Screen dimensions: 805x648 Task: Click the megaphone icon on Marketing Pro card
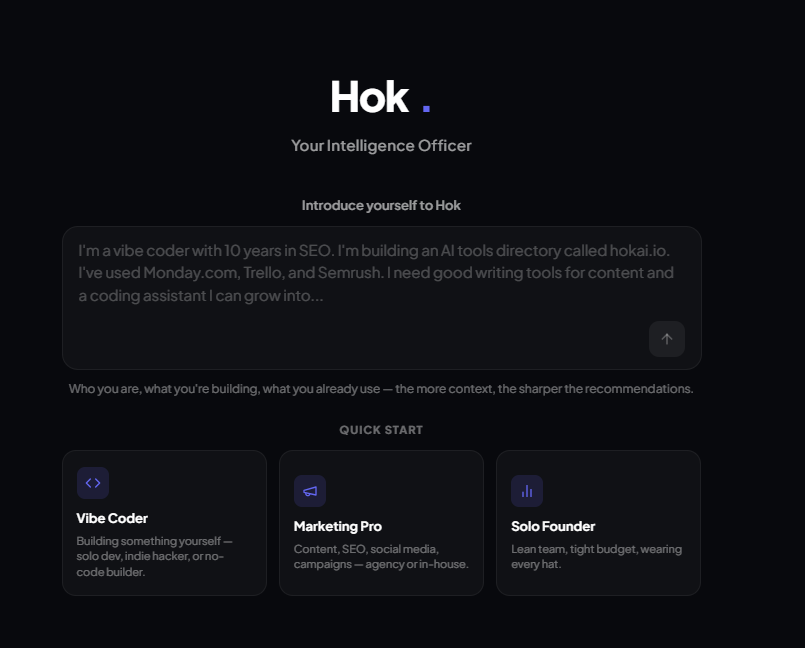[310, 490]
